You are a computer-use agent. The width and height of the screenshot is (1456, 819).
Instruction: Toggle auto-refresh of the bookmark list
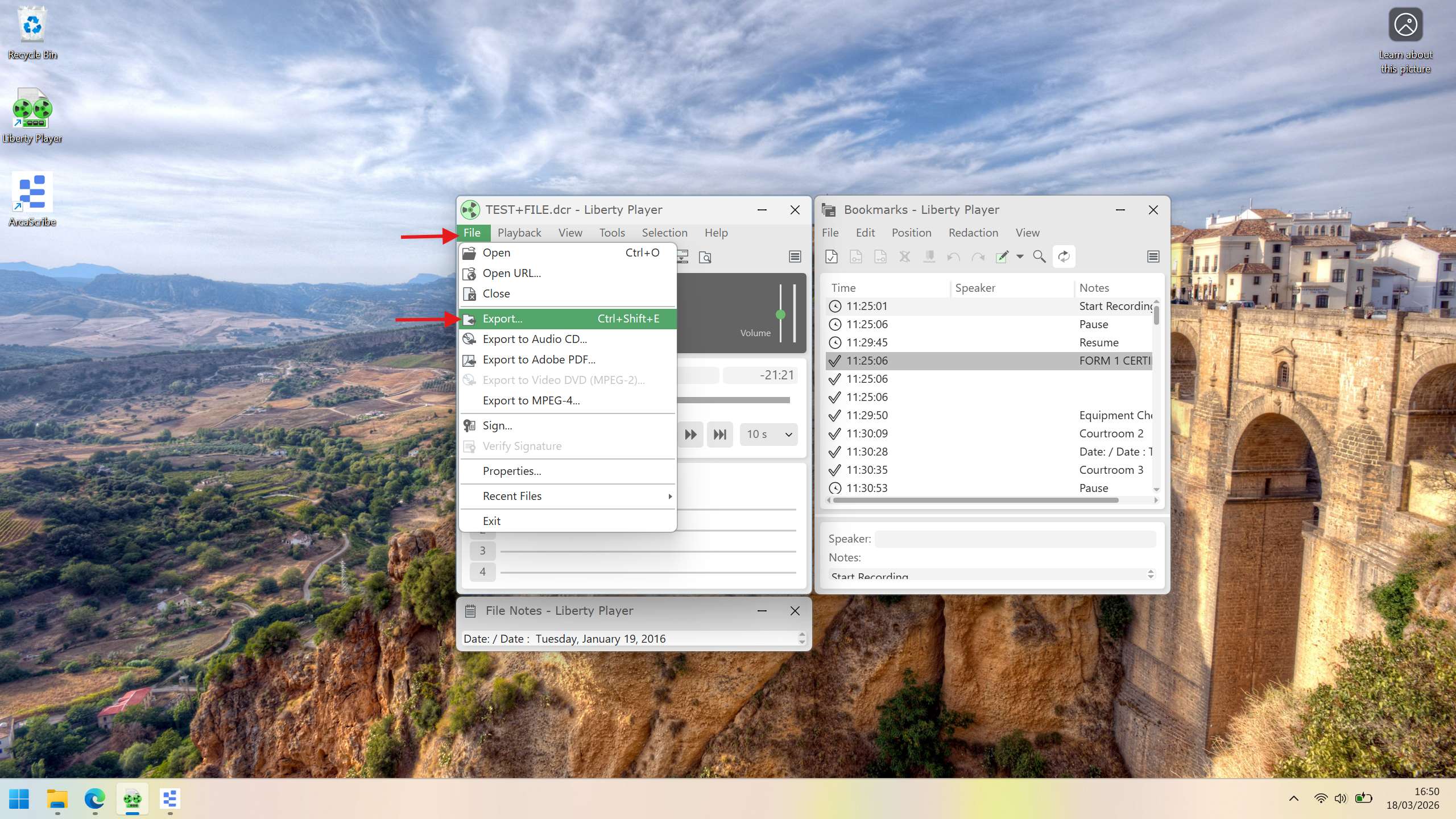coord(1063,257)
